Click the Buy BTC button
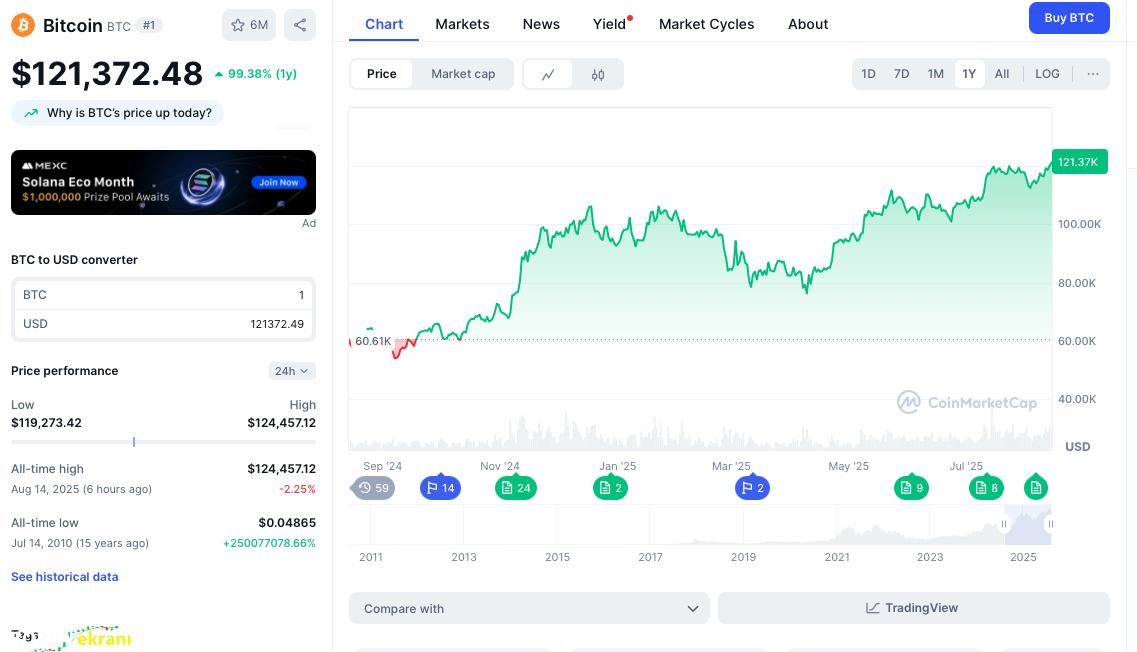Viewport: 1137px width, 652px height. [1069, 18]
